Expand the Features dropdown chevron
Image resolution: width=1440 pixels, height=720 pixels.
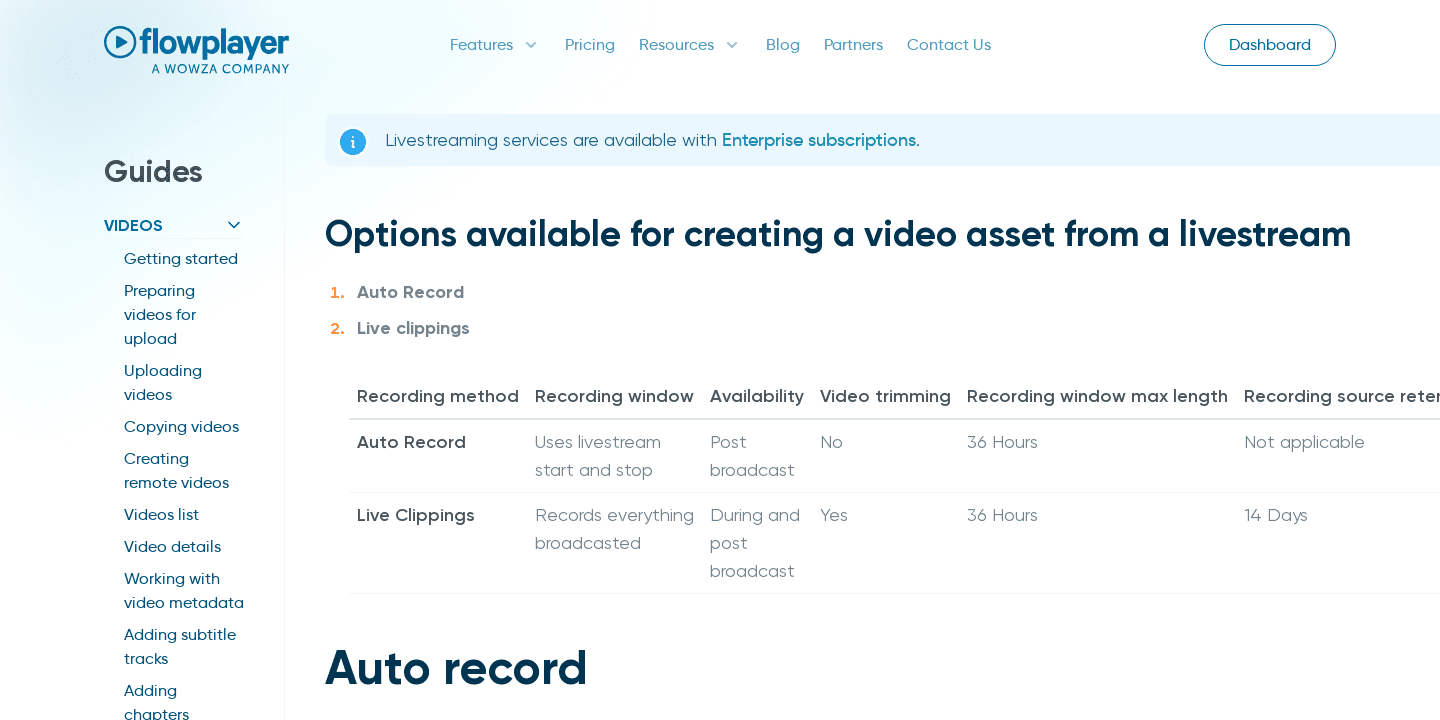click(531, 45)
